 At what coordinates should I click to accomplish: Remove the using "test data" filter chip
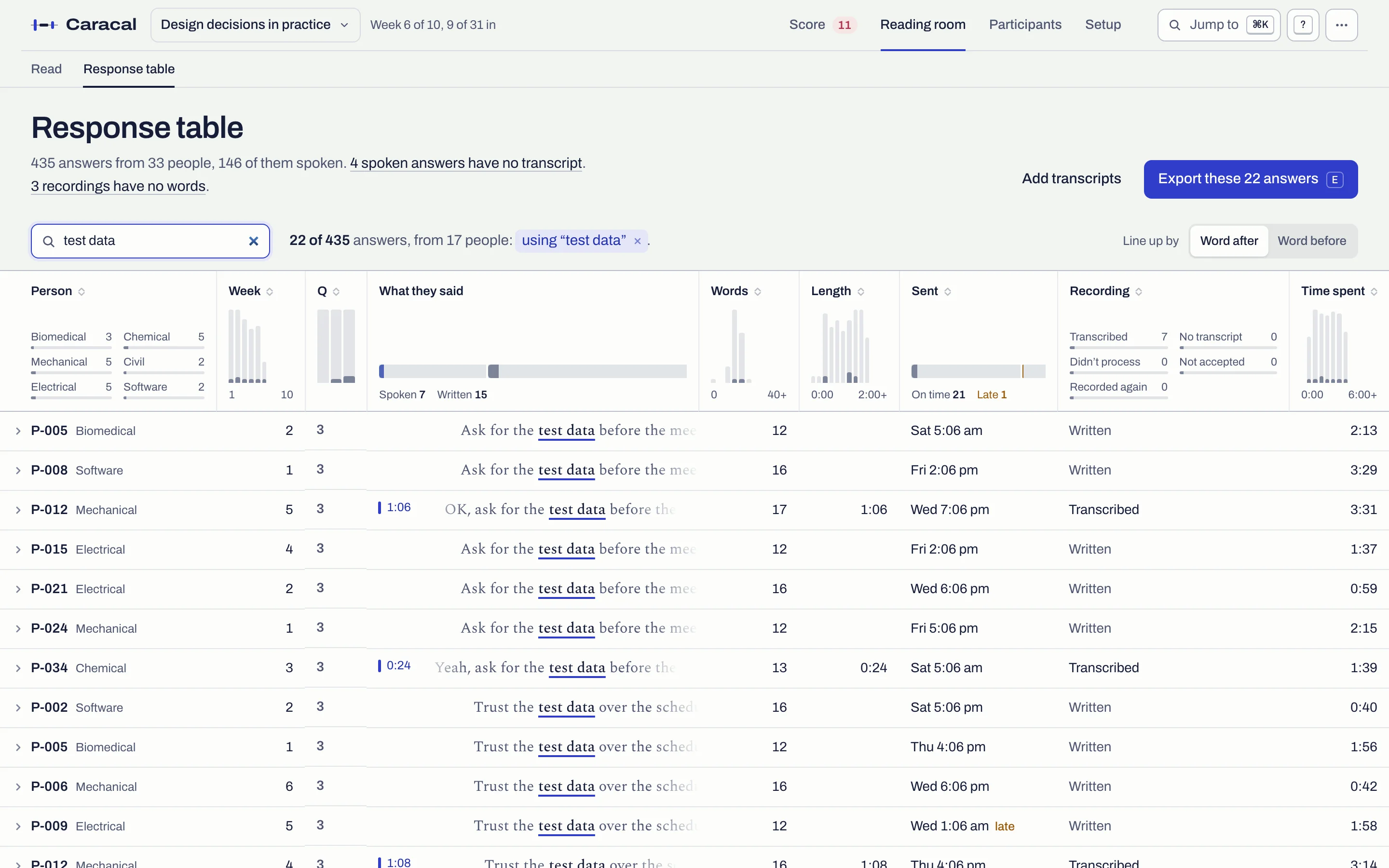tap(637, 241)
